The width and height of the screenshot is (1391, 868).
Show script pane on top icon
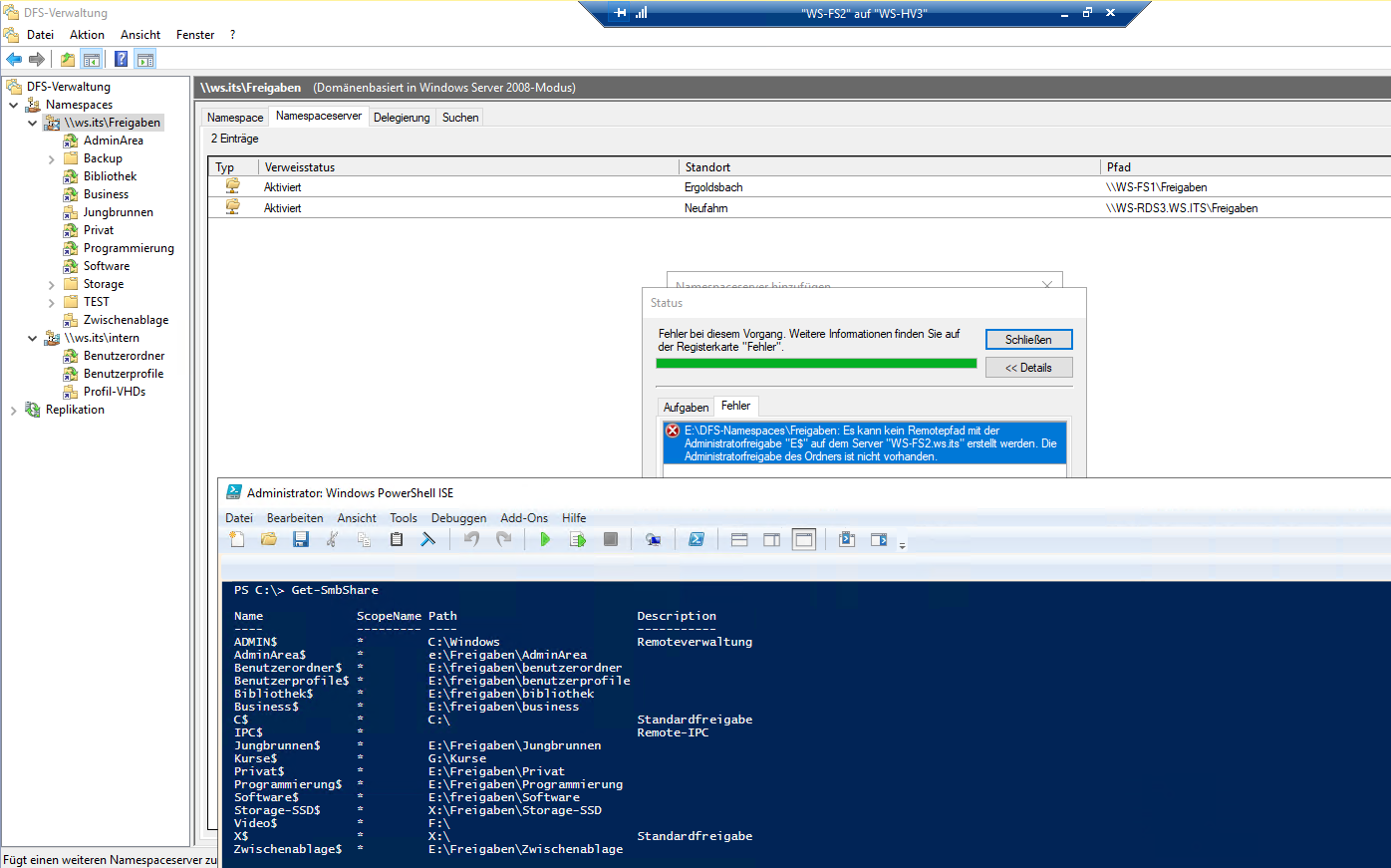click(x=739, y=539)
